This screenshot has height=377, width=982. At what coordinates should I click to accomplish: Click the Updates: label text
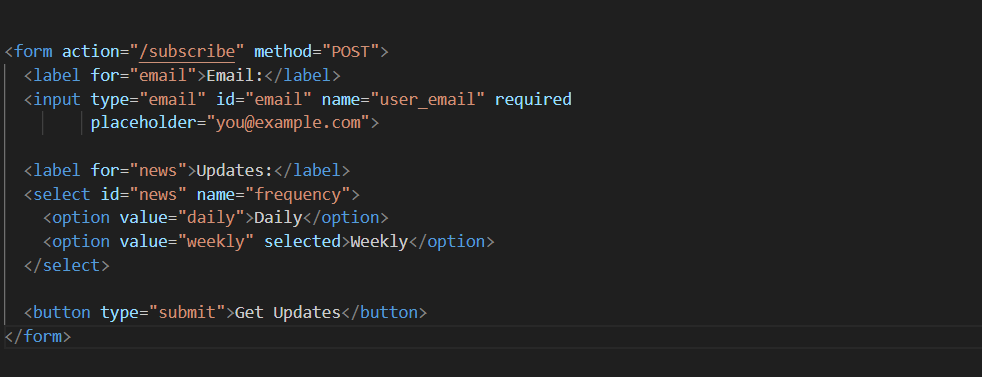tap(235, 170)
